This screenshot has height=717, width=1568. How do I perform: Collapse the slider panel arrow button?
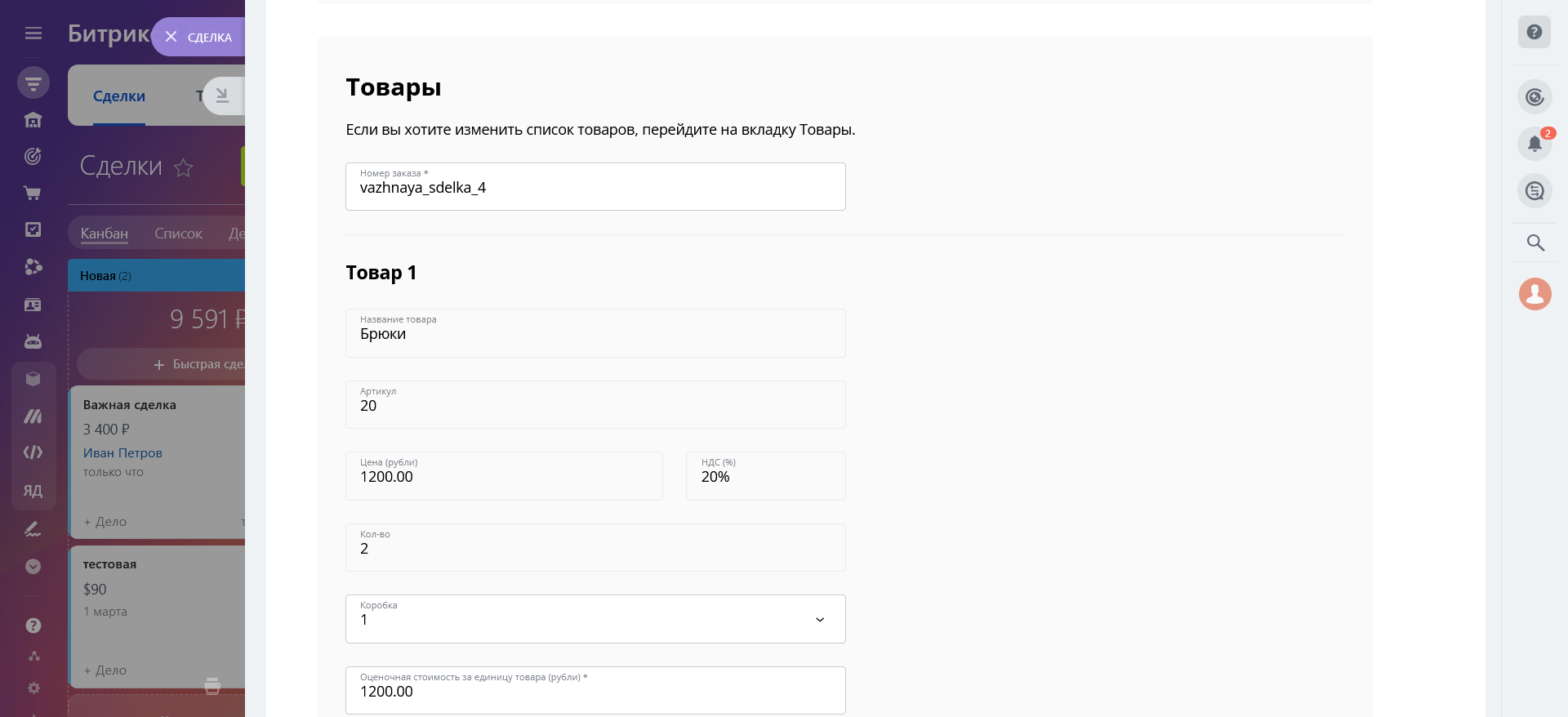tap(222, 96)
